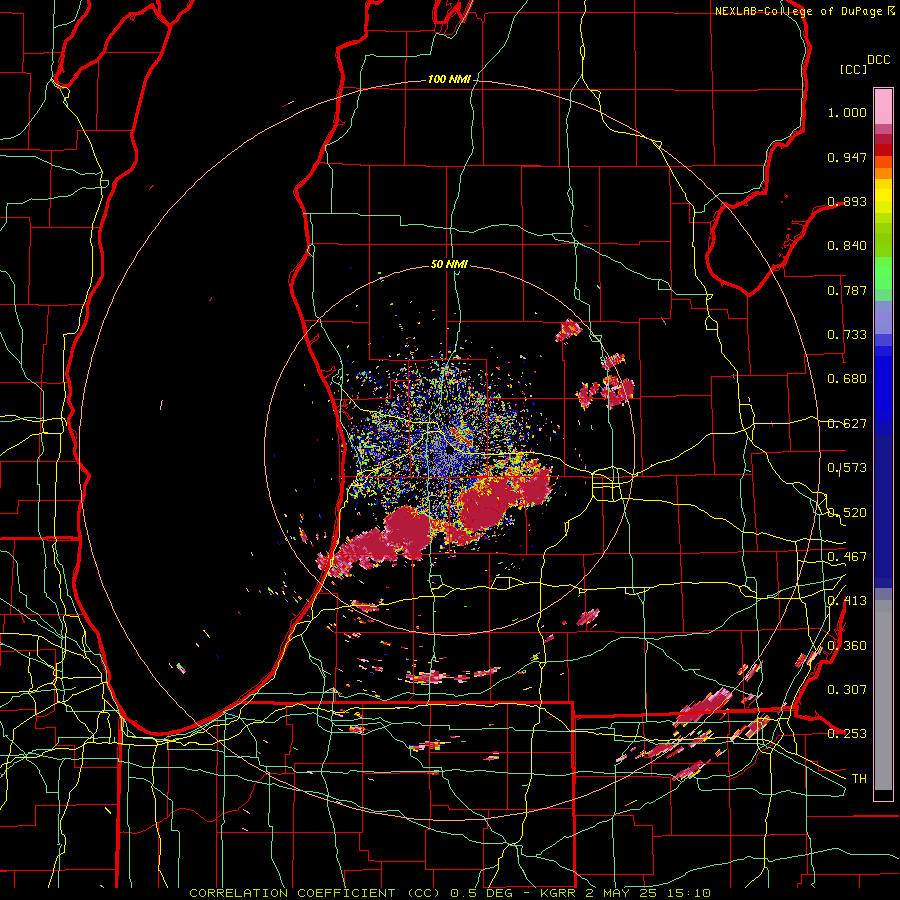
Task: Click the 0.947 scale value
Action: pyautogui.click(x=847, y=157)
